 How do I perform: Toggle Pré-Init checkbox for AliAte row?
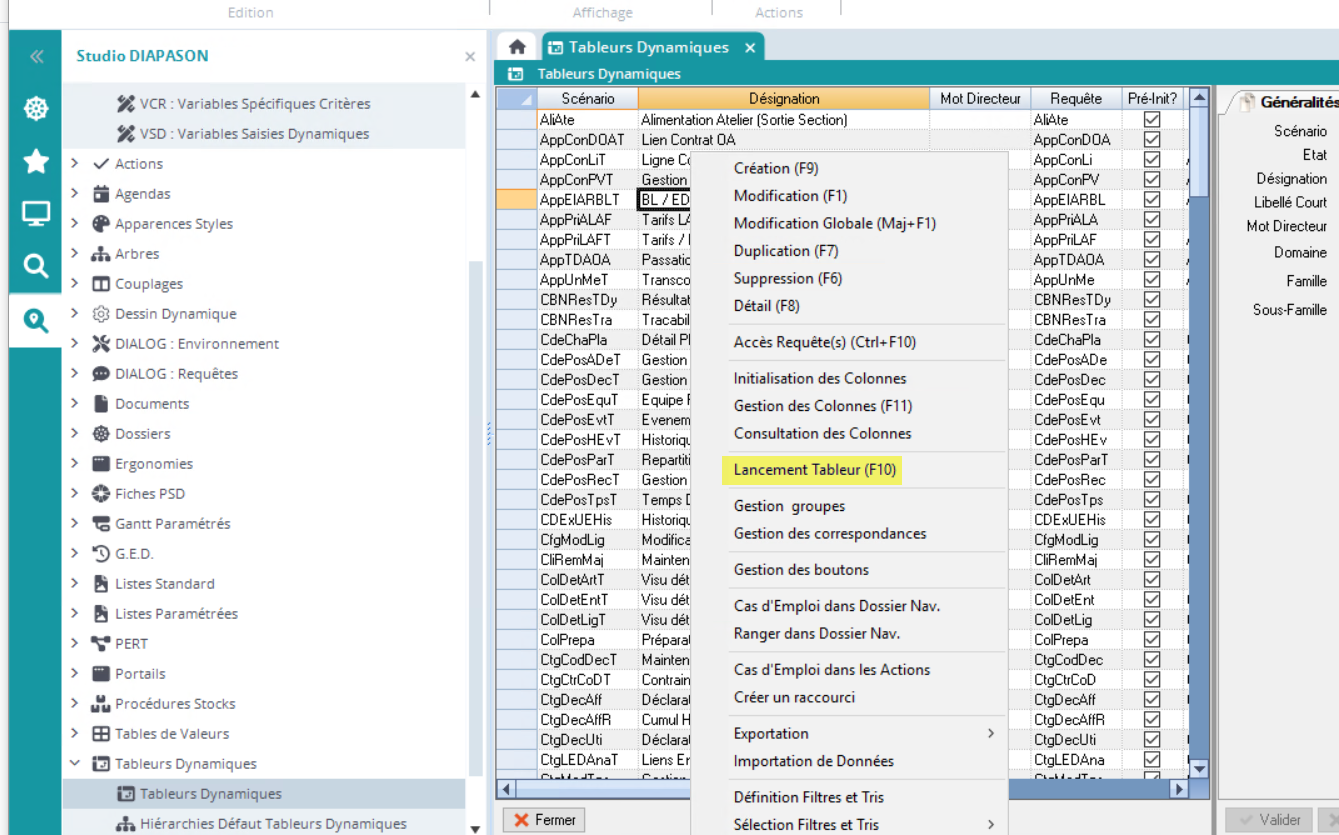coord(1152,120)
